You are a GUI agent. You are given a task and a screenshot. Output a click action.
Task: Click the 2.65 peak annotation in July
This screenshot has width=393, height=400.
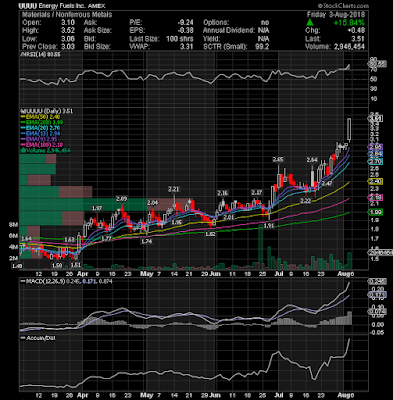click(278, 160)
